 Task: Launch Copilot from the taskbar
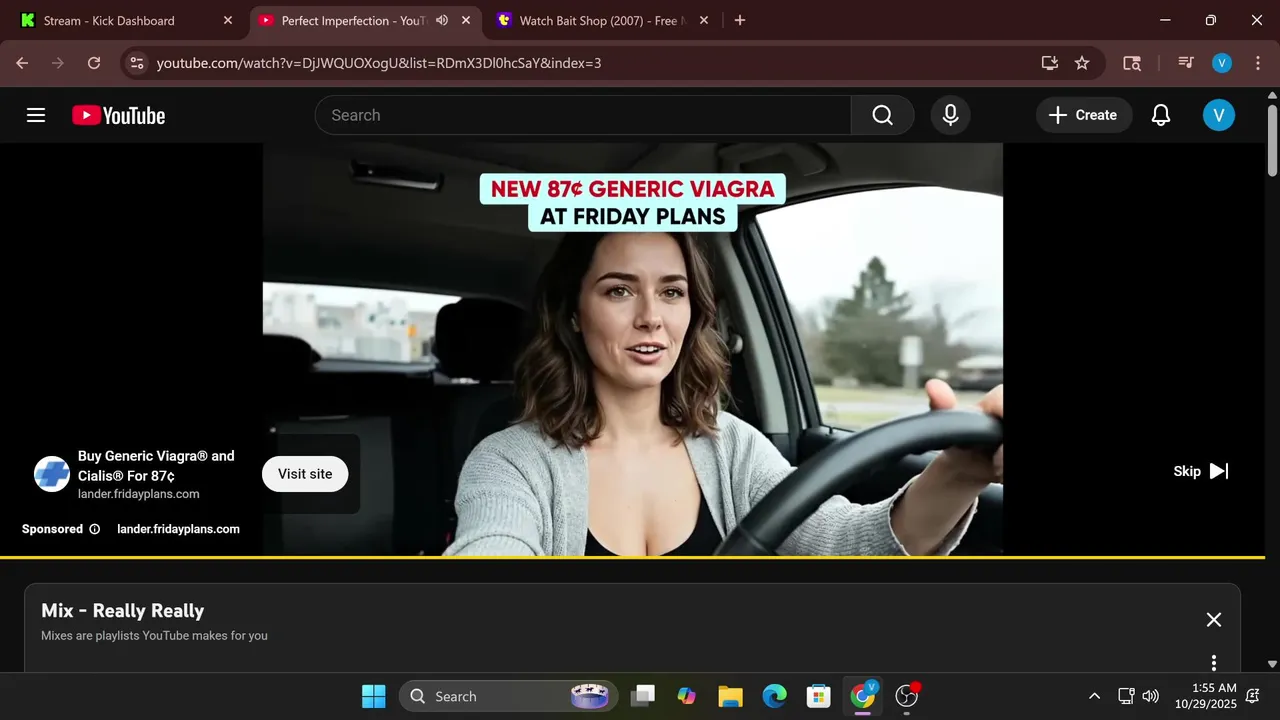686,696
